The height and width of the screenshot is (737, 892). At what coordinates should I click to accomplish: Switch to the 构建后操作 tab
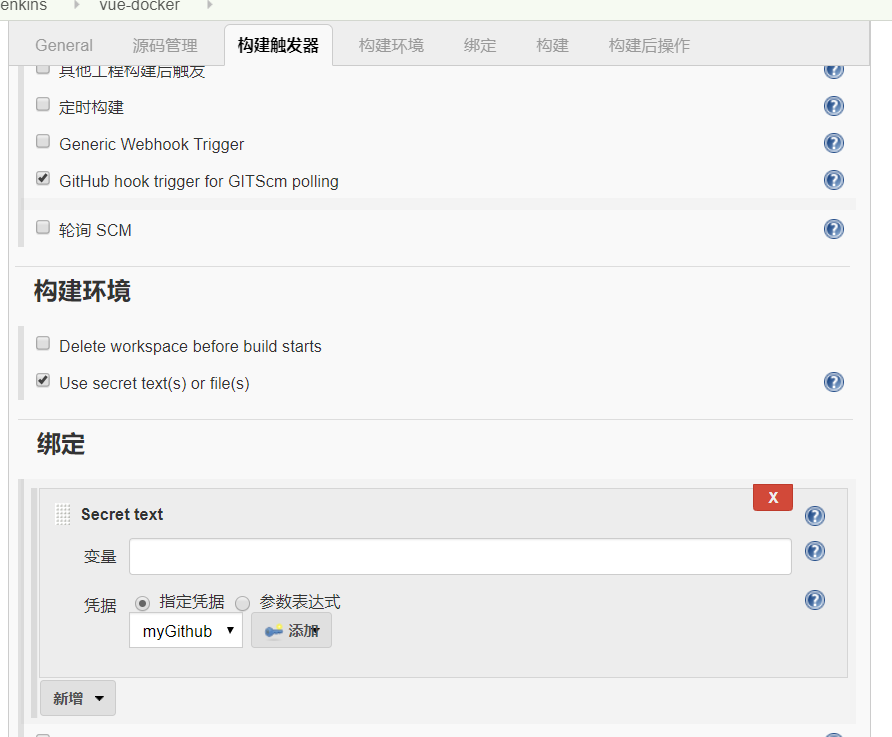click(648, 45)
